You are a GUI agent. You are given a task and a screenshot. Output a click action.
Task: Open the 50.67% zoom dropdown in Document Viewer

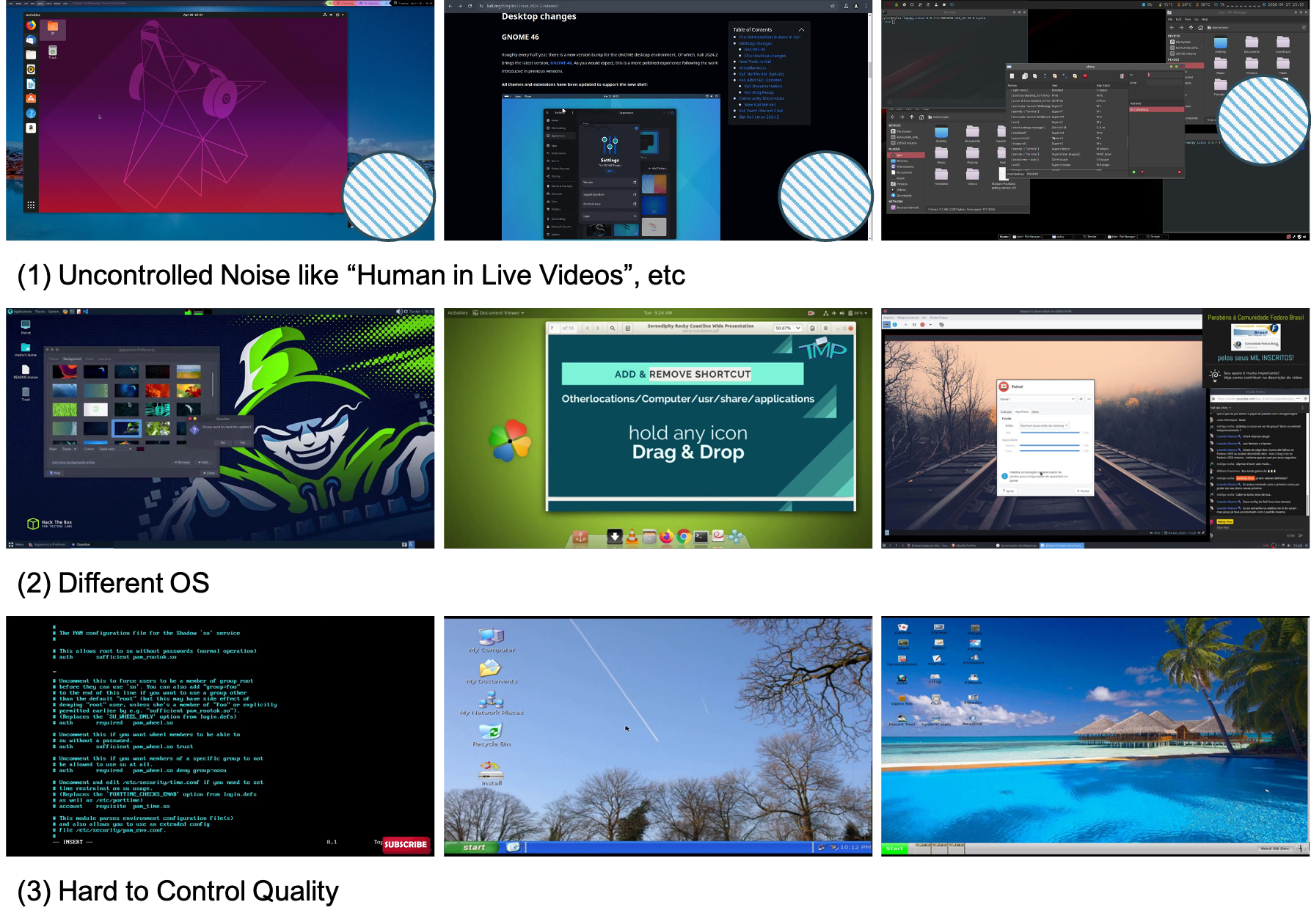[x=789, y=329]
